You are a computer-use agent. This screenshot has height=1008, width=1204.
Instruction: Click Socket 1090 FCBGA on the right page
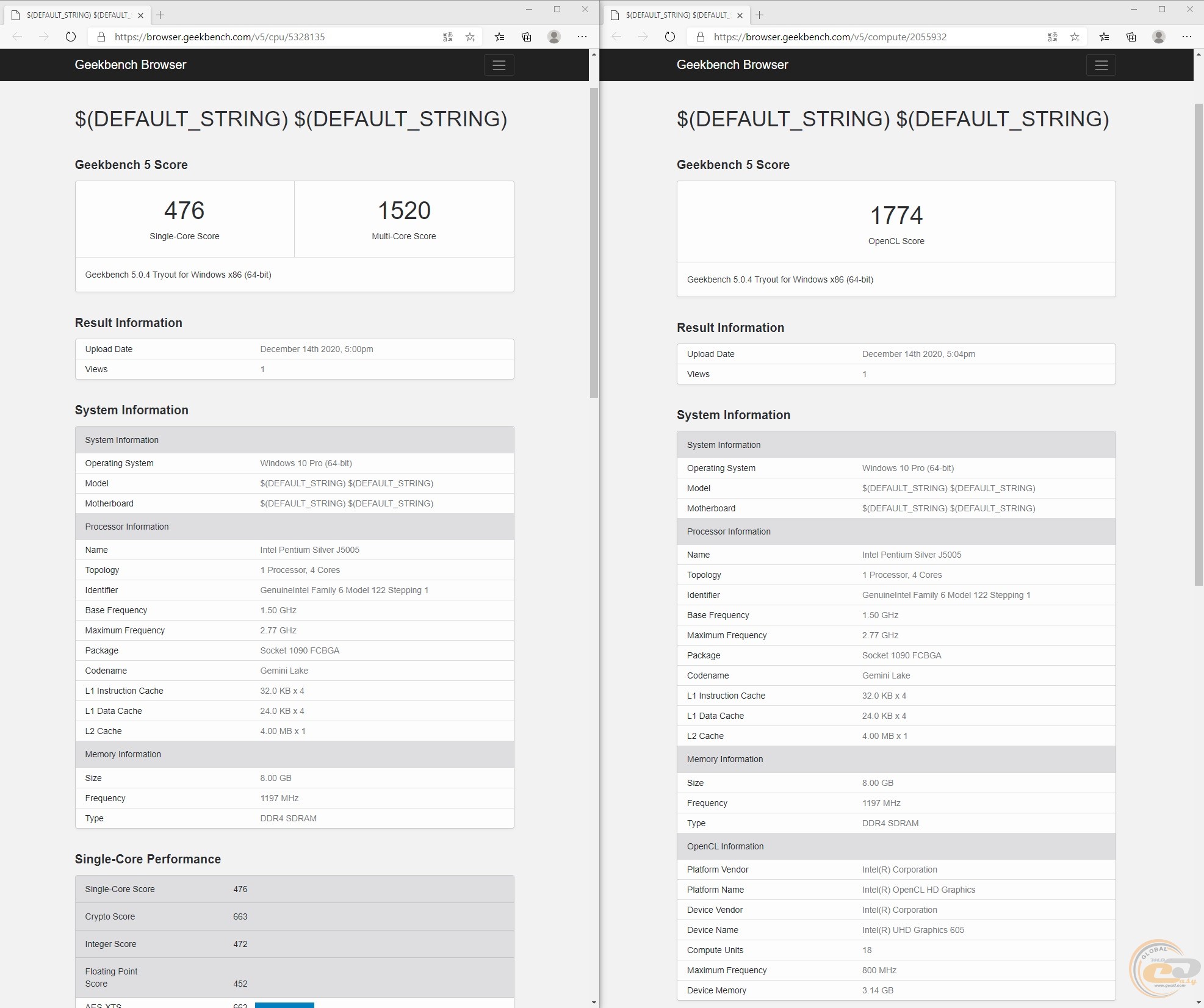pos(901,655)
